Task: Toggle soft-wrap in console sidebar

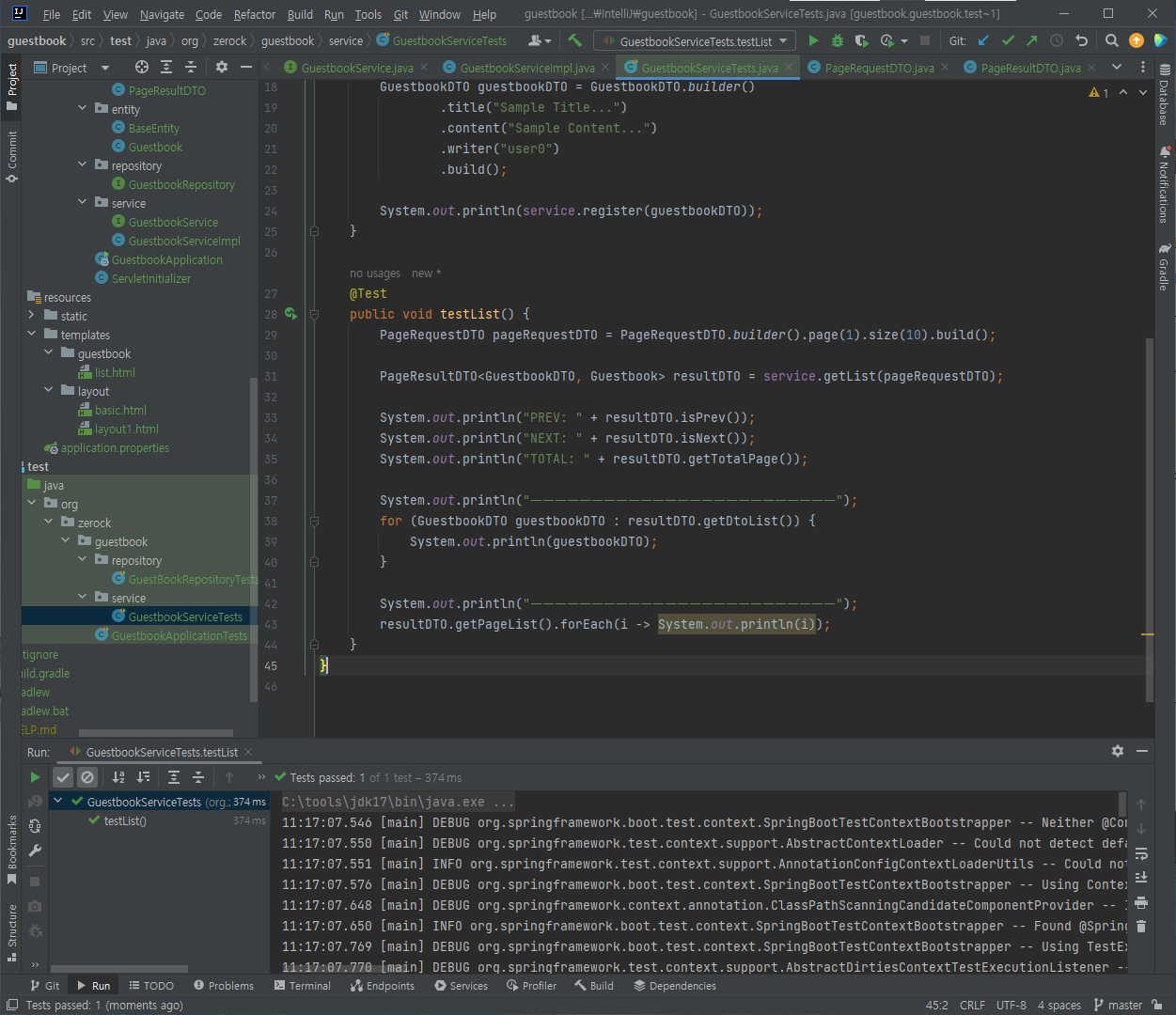Action: point(1141,853)
